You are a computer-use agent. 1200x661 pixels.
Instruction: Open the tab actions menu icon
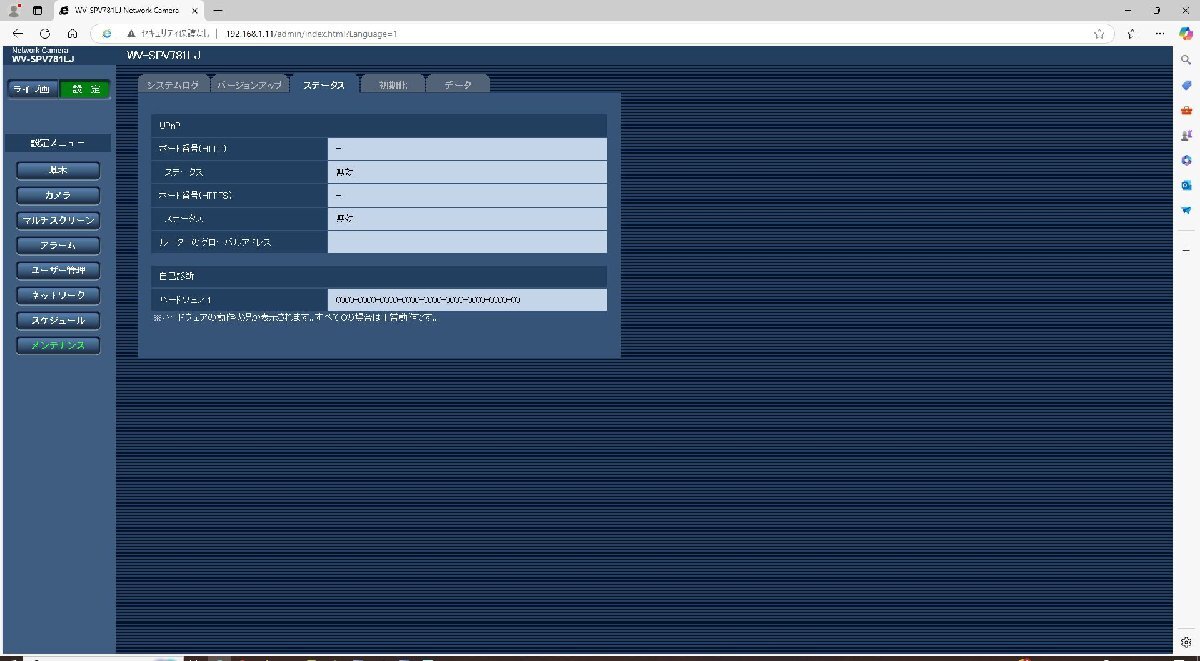click(x=37, y=9)
